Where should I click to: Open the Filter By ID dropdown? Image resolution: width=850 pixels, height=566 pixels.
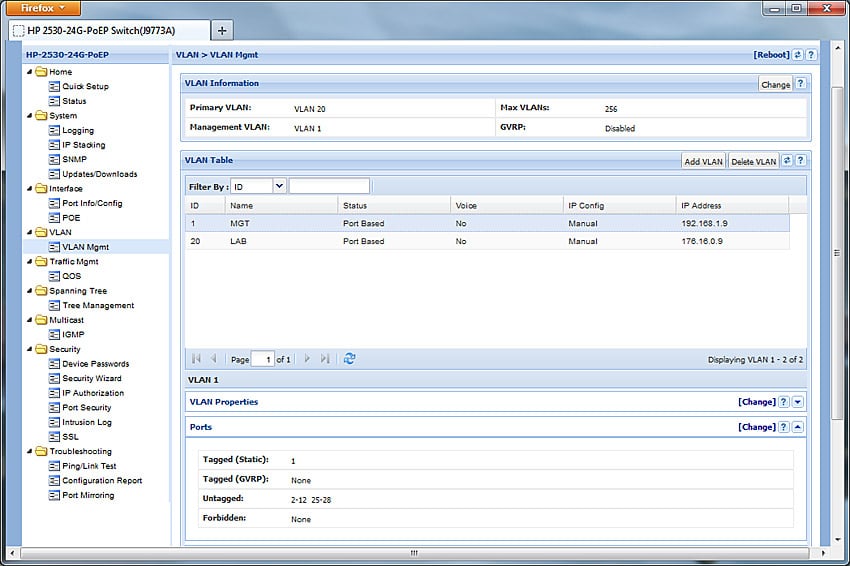[x=279, y=186]
